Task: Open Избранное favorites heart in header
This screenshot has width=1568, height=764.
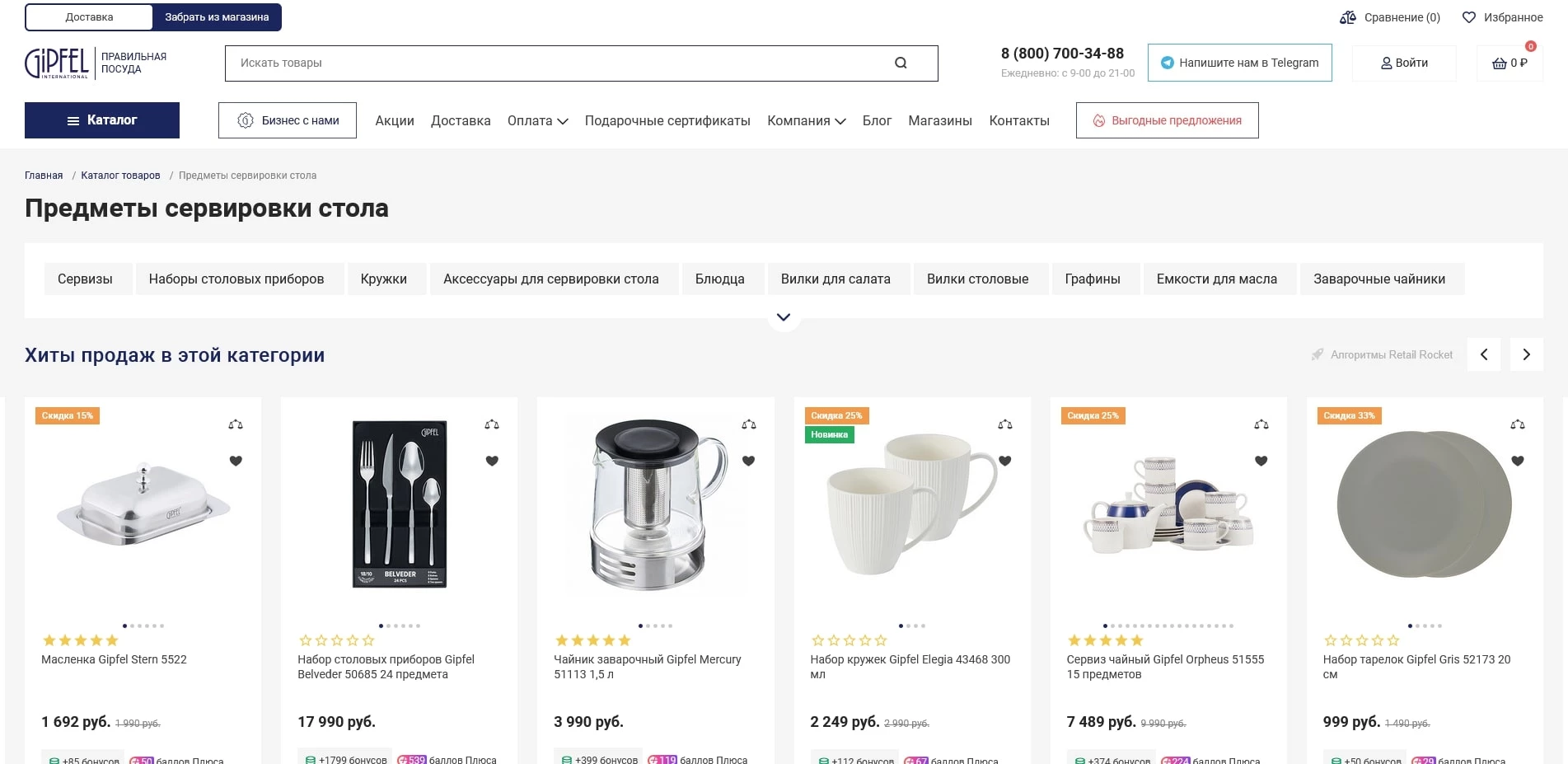Action: [1469, 17]
